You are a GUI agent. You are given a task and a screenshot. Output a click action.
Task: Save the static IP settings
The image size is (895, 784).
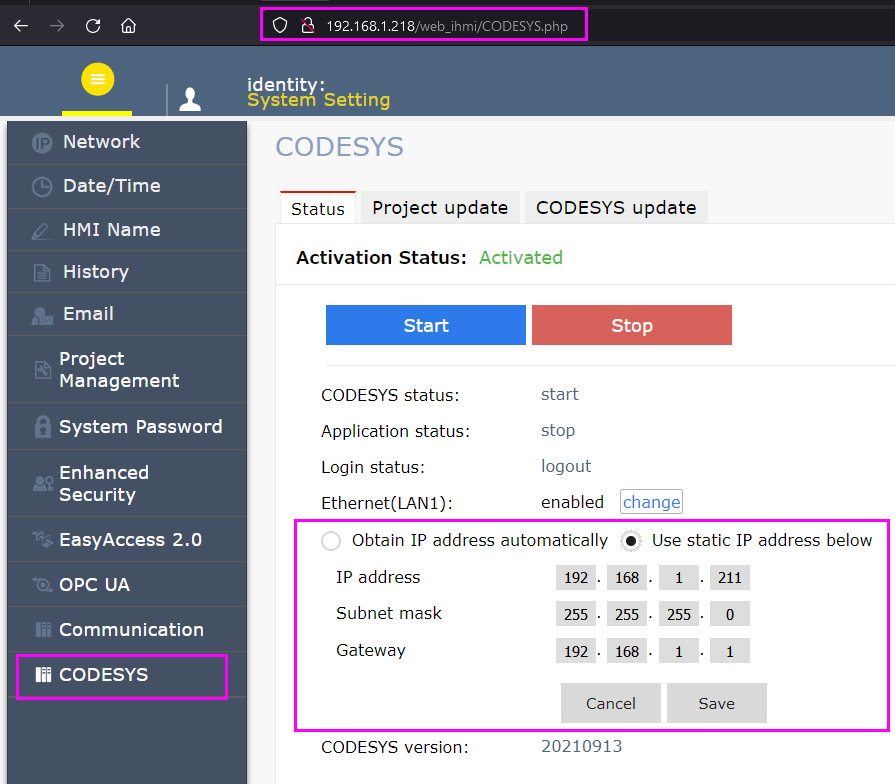[x=716, y=703]
